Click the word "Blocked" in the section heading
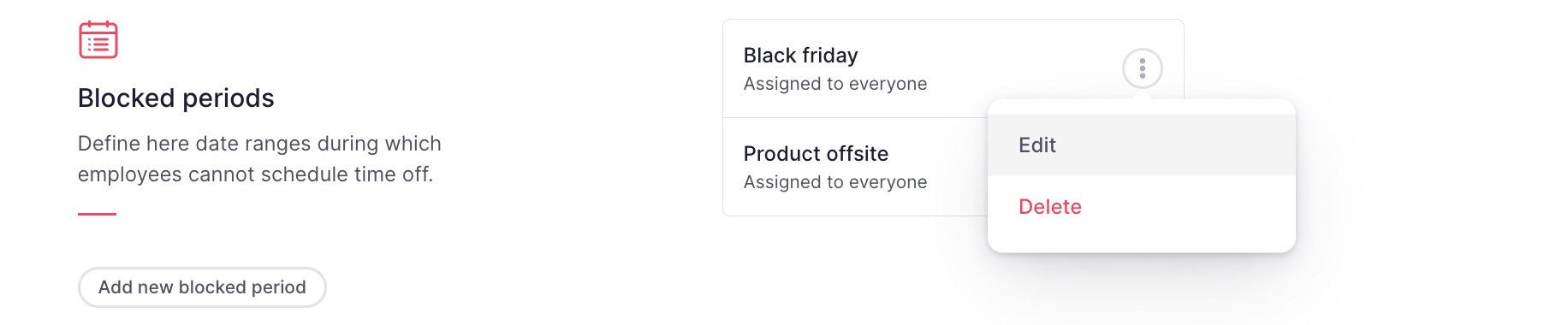The image size is (1568, 325). tap(127, 98)
